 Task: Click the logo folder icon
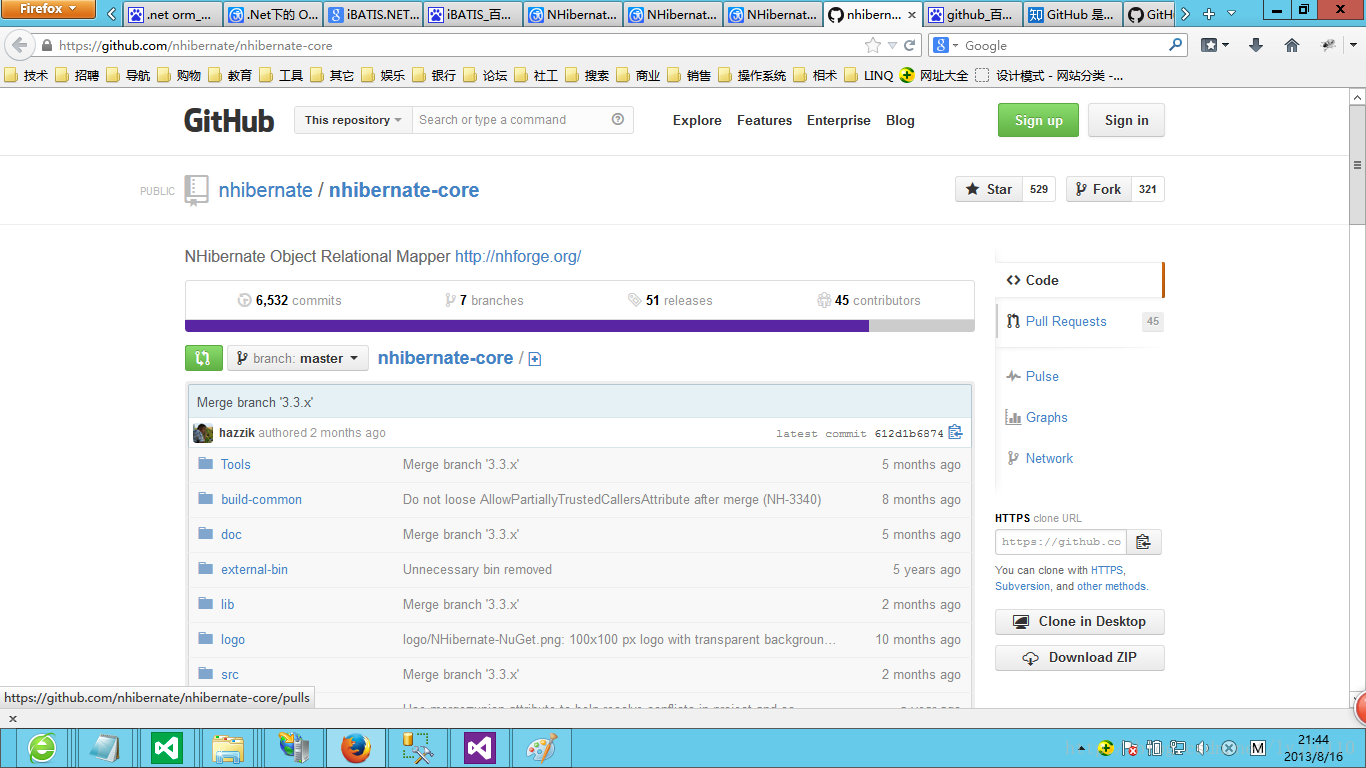[x=206, y=639]
